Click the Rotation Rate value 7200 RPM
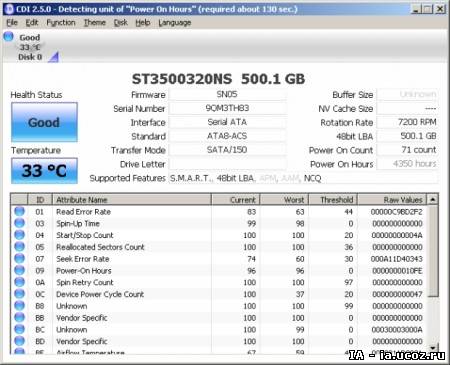Screen dimensions: 450x365 407,122
